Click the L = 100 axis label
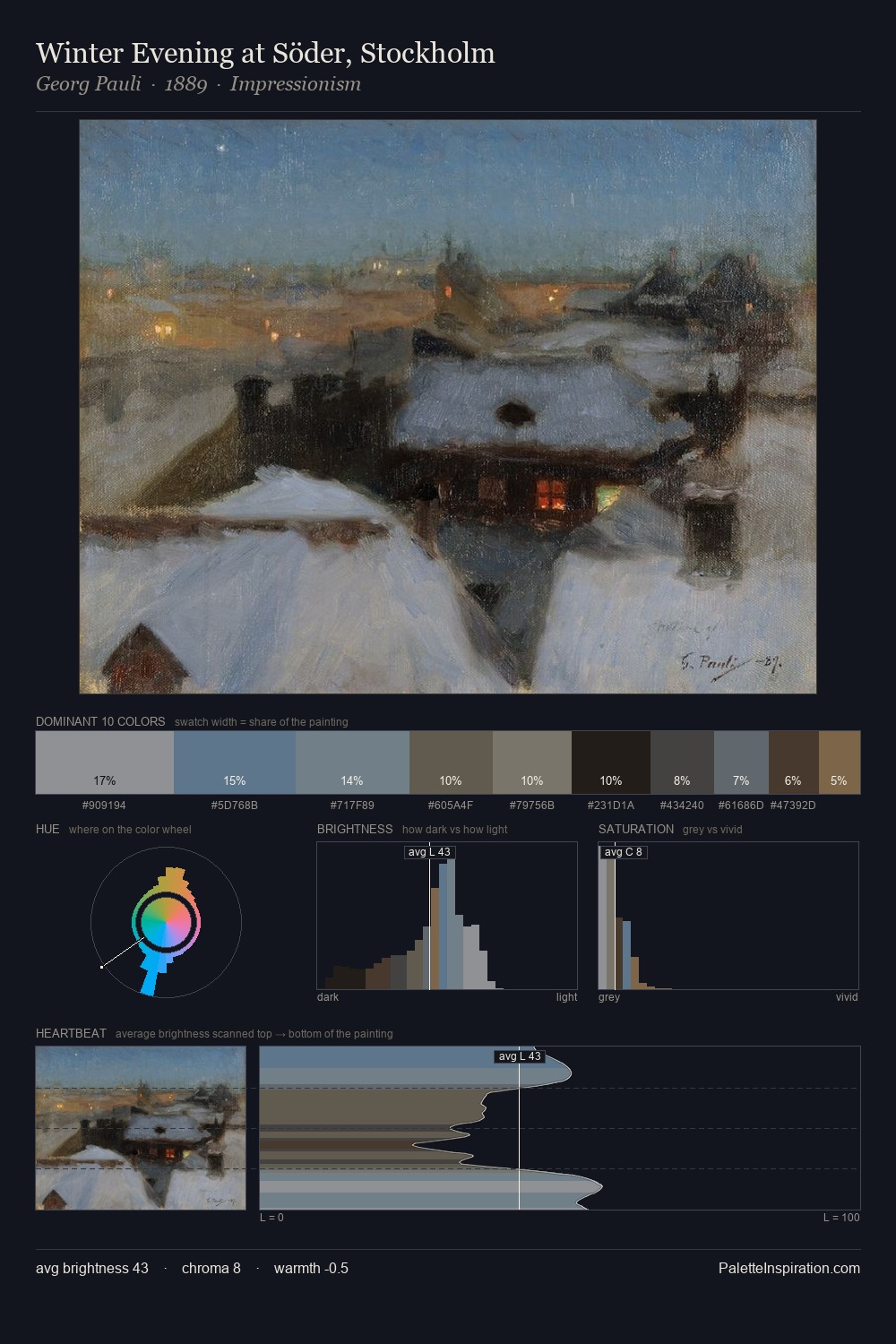This screenshot has height=1344, width=896. 841,1218
